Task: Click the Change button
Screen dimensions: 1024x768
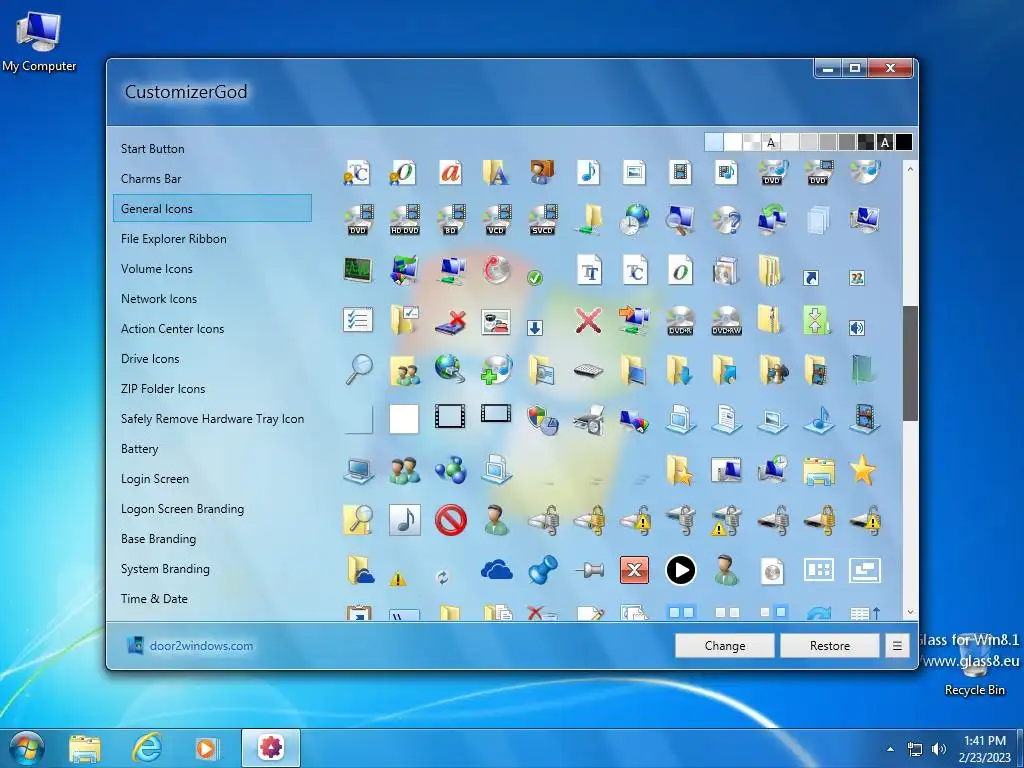Action: click(x=725, y=646)
